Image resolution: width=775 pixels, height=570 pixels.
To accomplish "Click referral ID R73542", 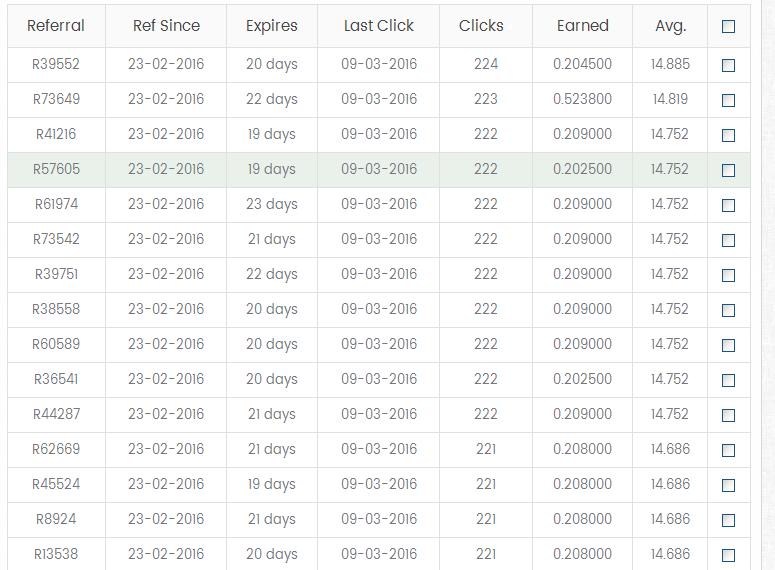I will pos(56,239).
